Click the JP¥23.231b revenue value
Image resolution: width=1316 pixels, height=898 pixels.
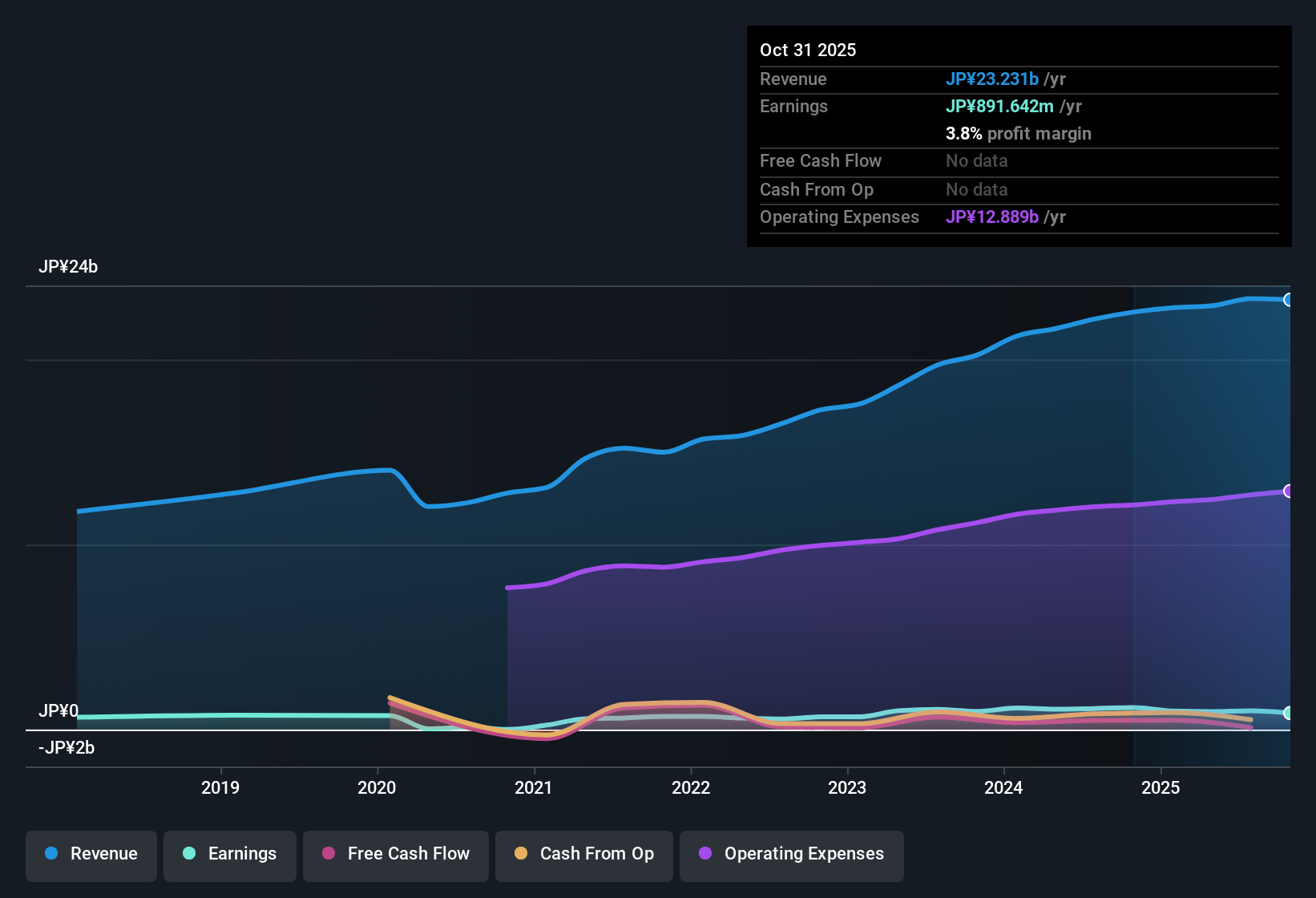pyautogui.click(x=993, y=79)
